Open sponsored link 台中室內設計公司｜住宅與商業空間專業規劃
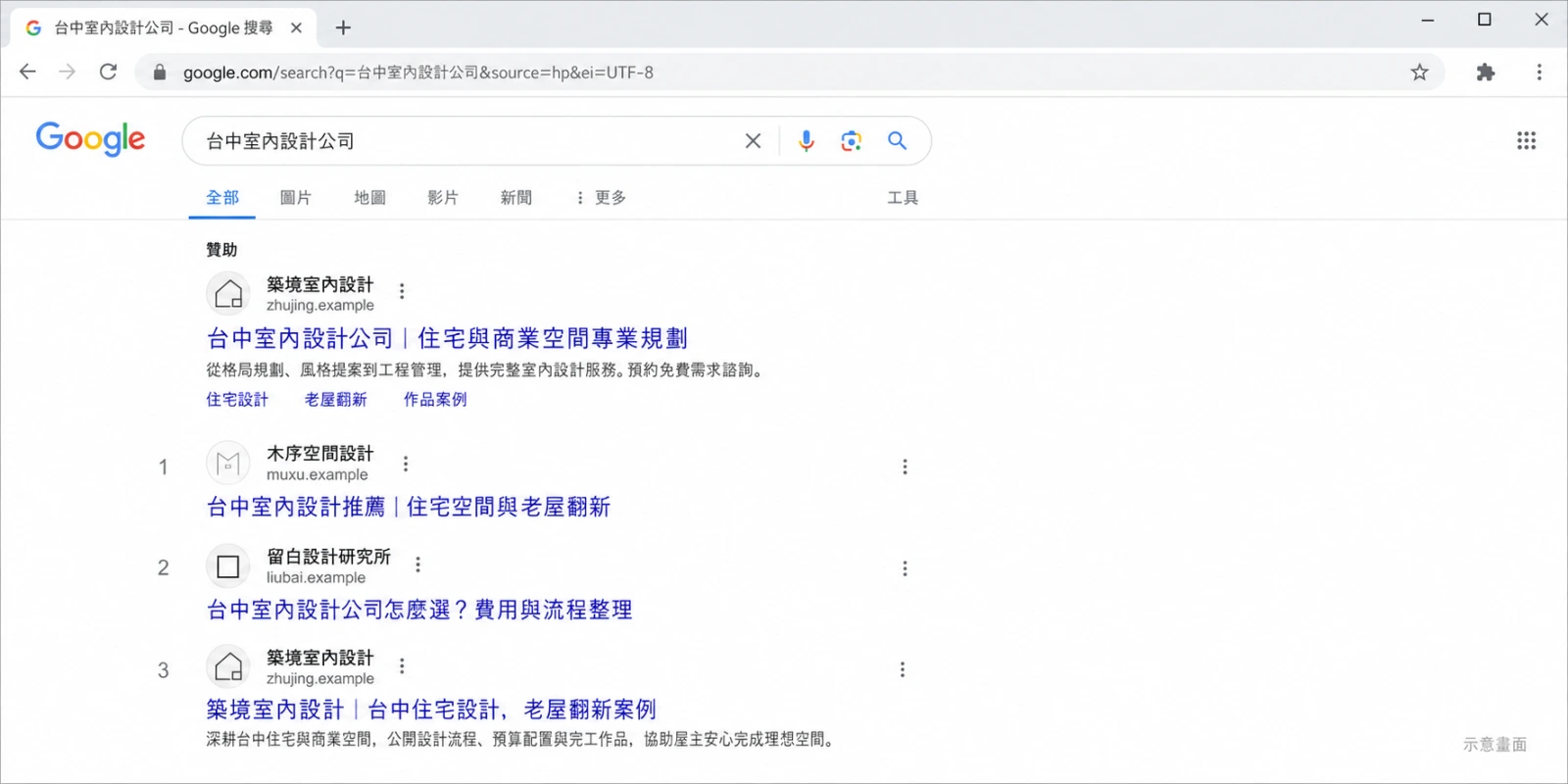Screen dimensions: 1568x784 [447, 338]
